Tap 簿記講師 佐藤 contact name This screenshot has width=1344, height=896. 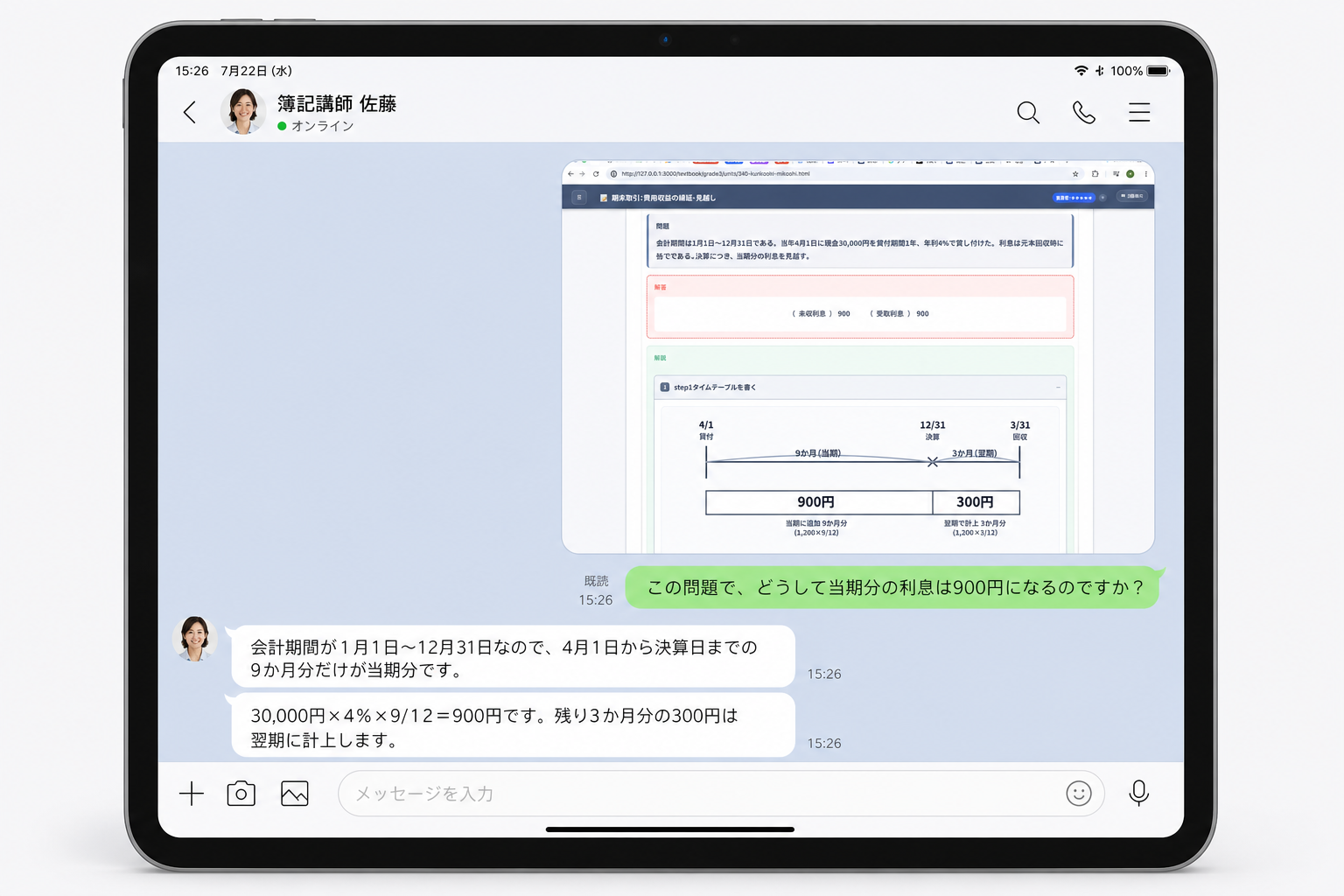point(337,104)
